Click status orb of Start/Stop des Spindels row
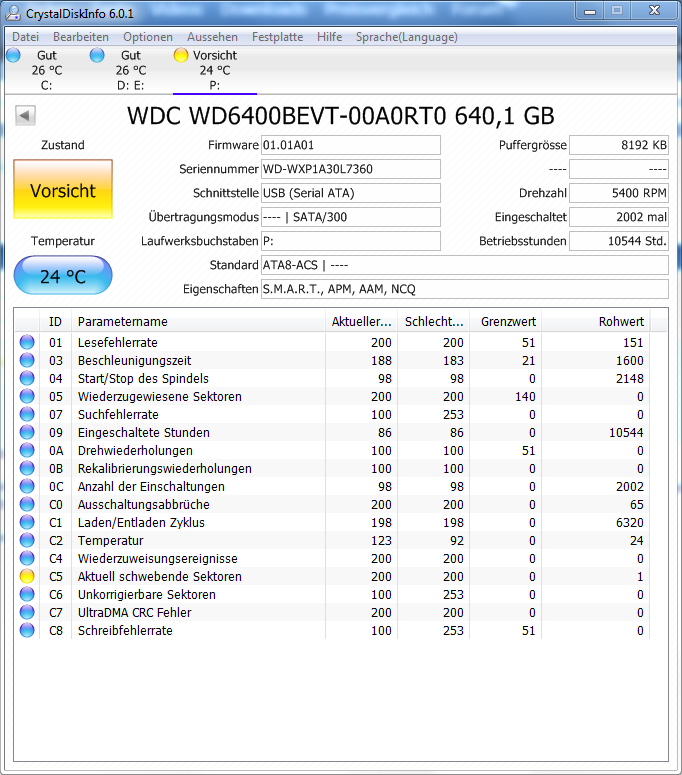Viewport: 682px width, 775px height. [x=27, y=378]
